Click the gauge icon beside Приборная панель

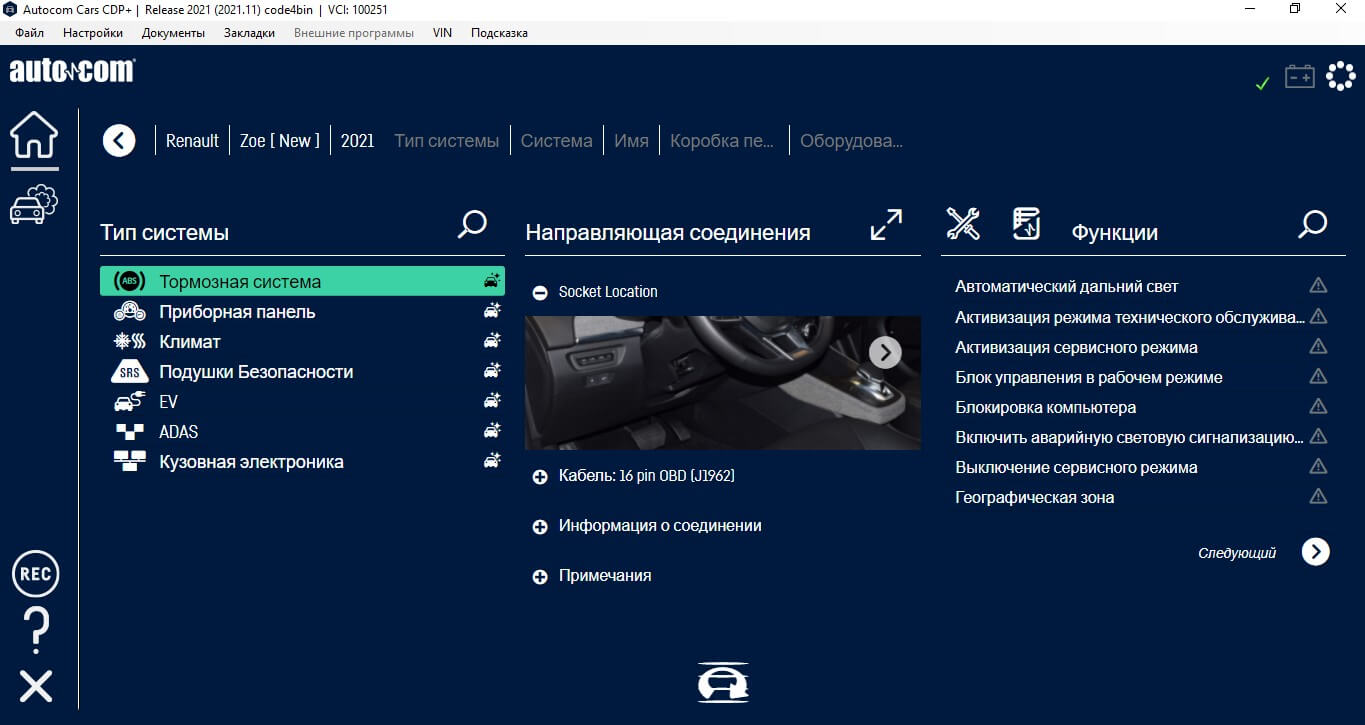point(130,312)
